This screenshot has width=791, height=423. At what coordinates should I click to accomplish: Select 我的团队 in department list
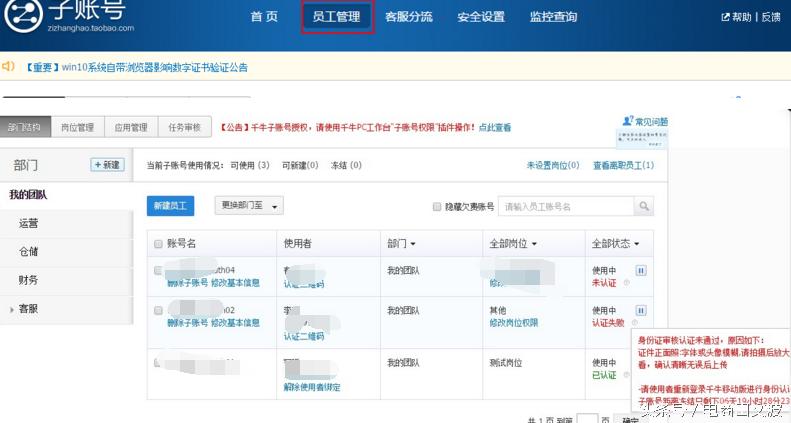28,195
